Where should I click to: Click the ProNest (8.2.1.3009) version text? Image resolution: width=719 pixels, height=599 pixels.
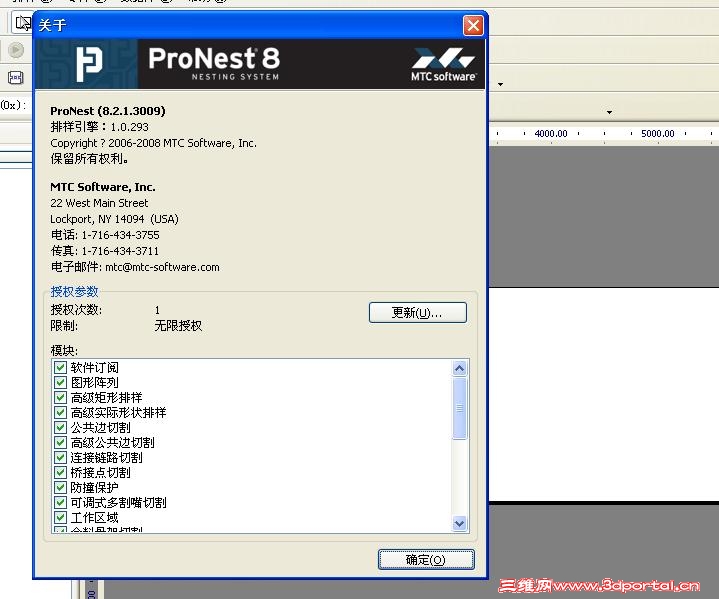click(108, 111)
